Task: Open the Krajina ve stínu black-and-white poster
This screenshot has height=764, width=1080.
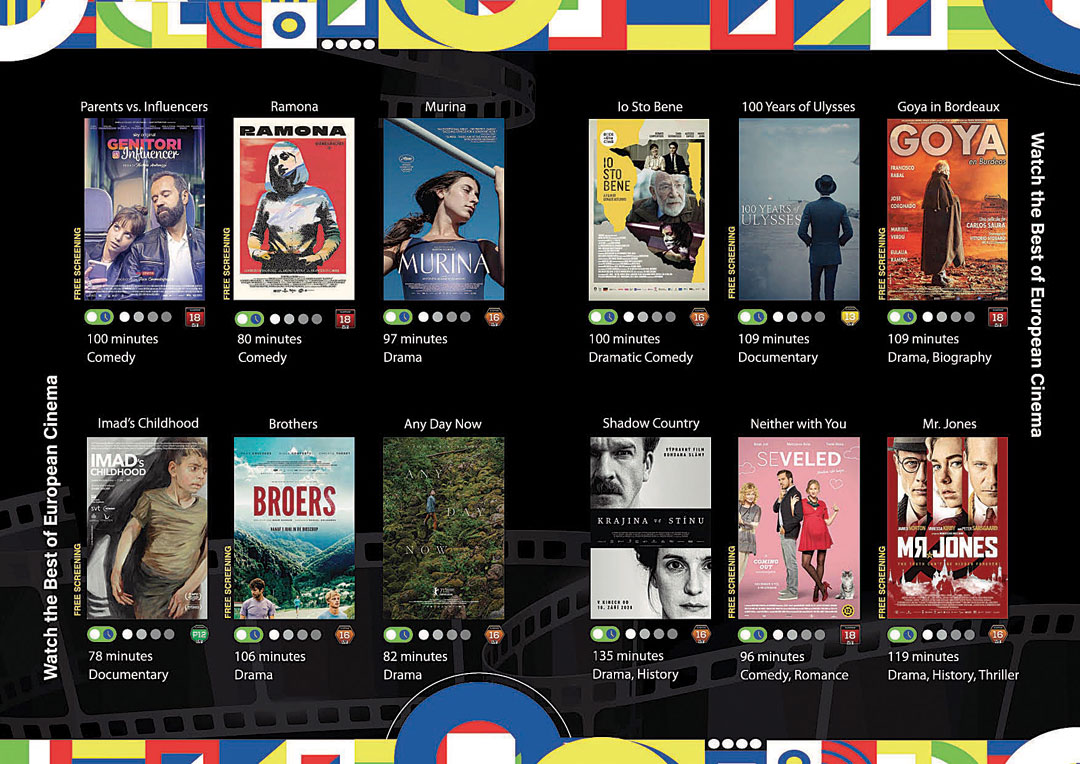Action: pos(651,528)
